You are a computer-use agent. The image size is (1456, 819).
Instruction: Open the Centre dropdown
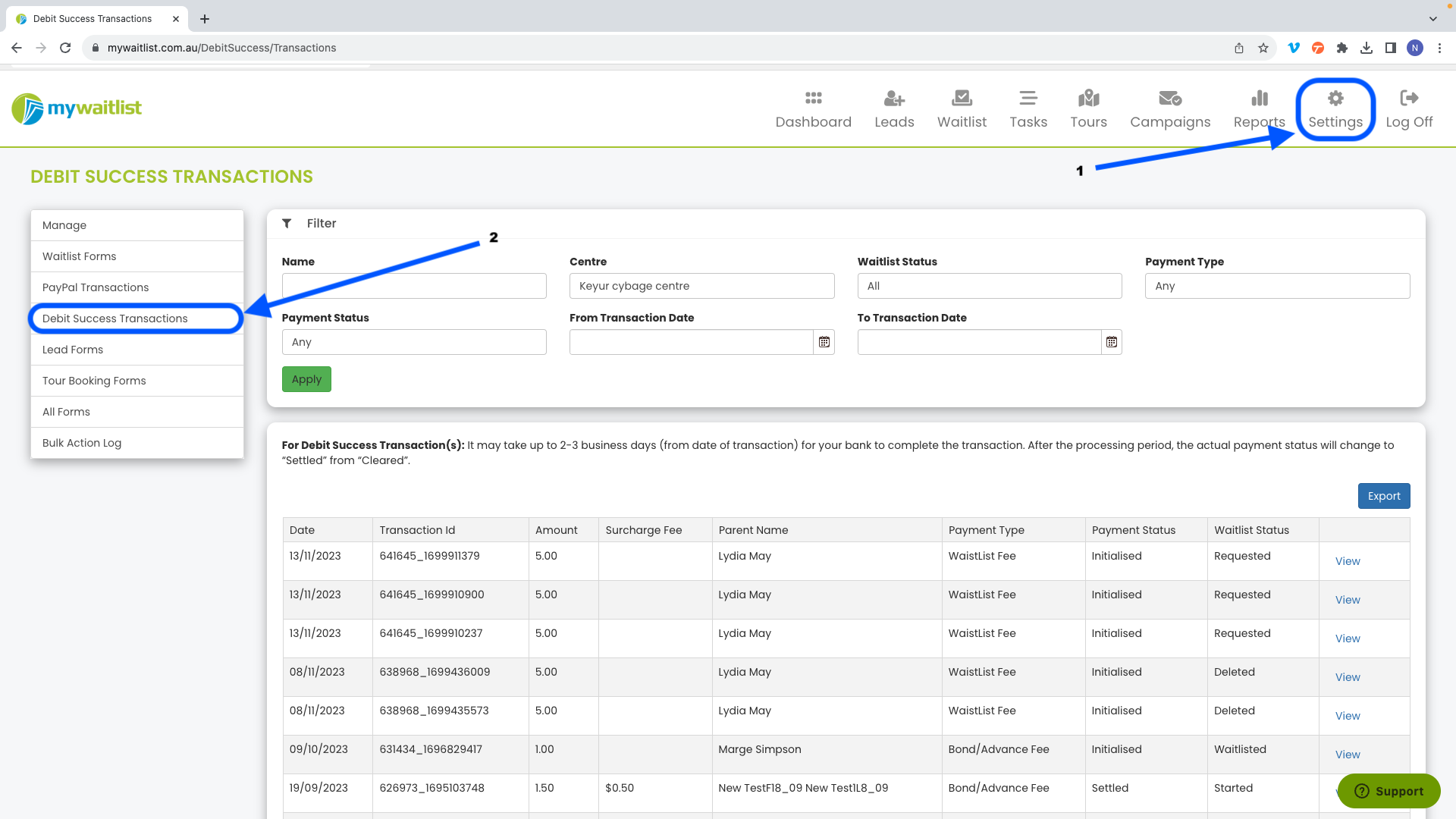[x=701, y=286]
